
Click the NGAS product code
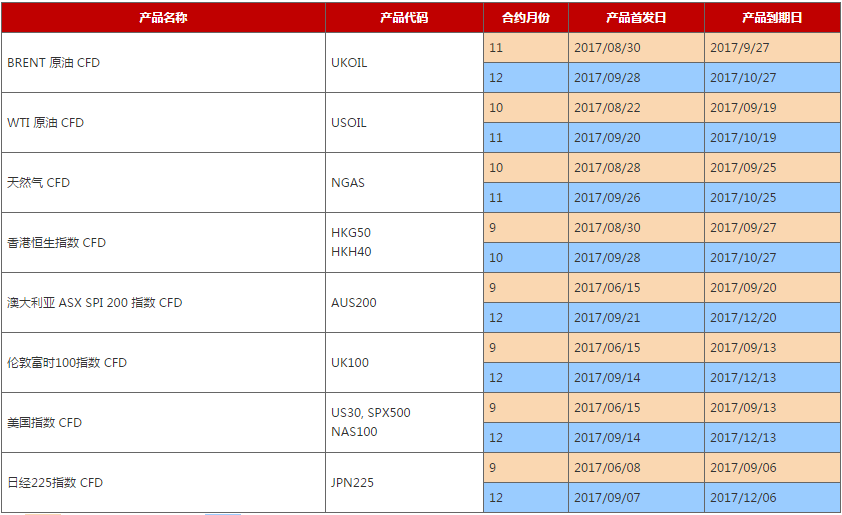point(348,183)
